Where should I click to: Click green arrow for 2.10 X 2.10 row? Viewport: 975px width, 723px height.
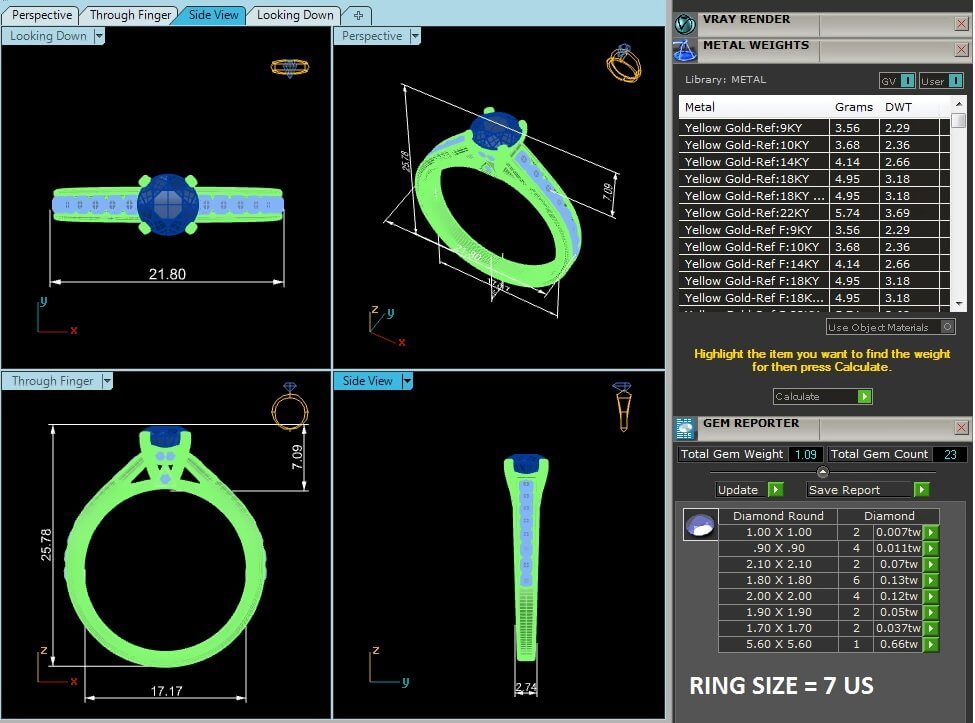pyautogui.click(x=931, y=564)
